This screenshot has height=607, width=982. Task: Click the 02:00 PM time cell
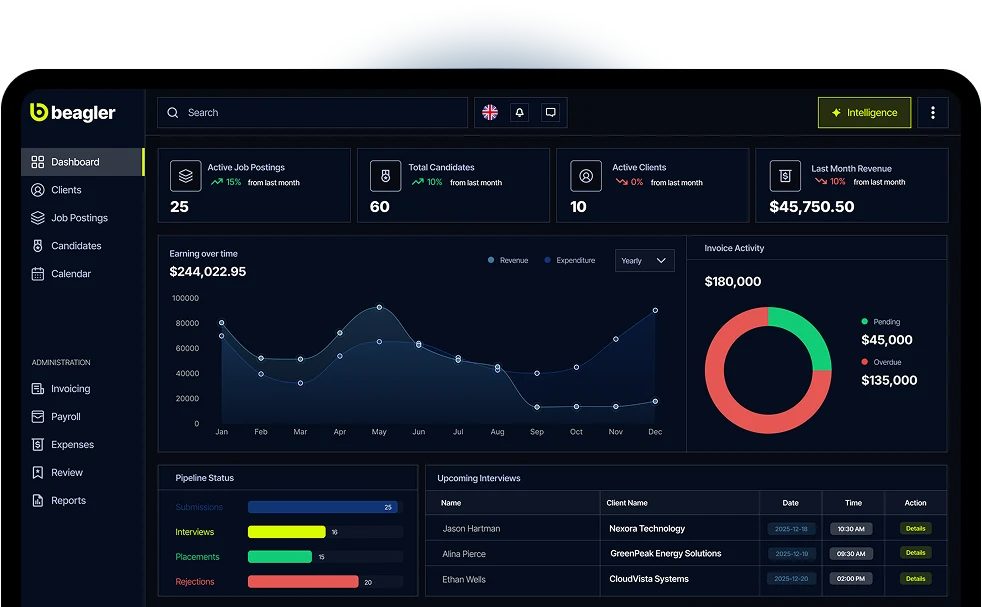[x=850, y=579]
